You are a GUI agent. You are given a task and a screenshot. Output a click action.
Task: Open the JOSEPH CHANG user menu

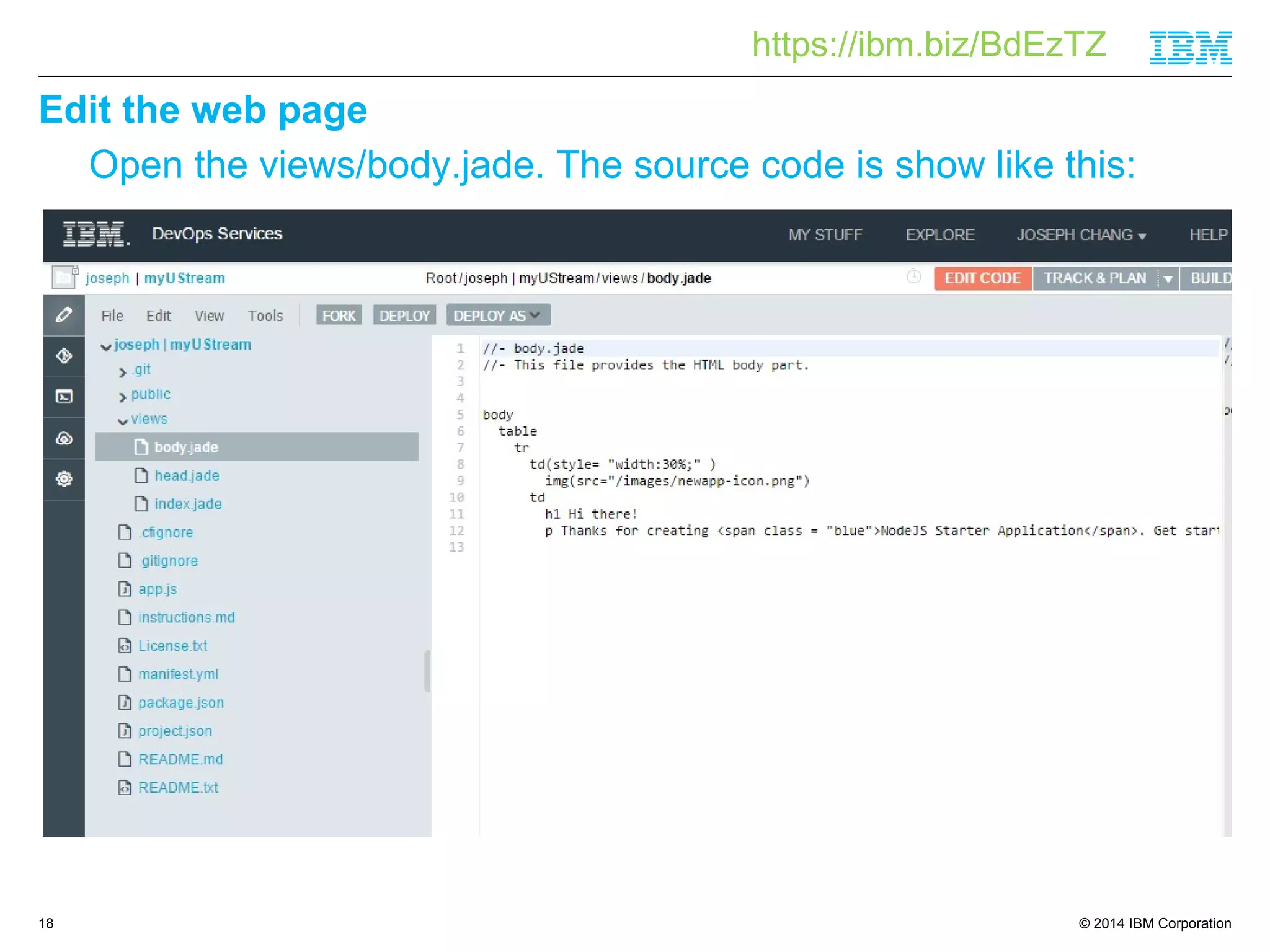point(1081,236)
